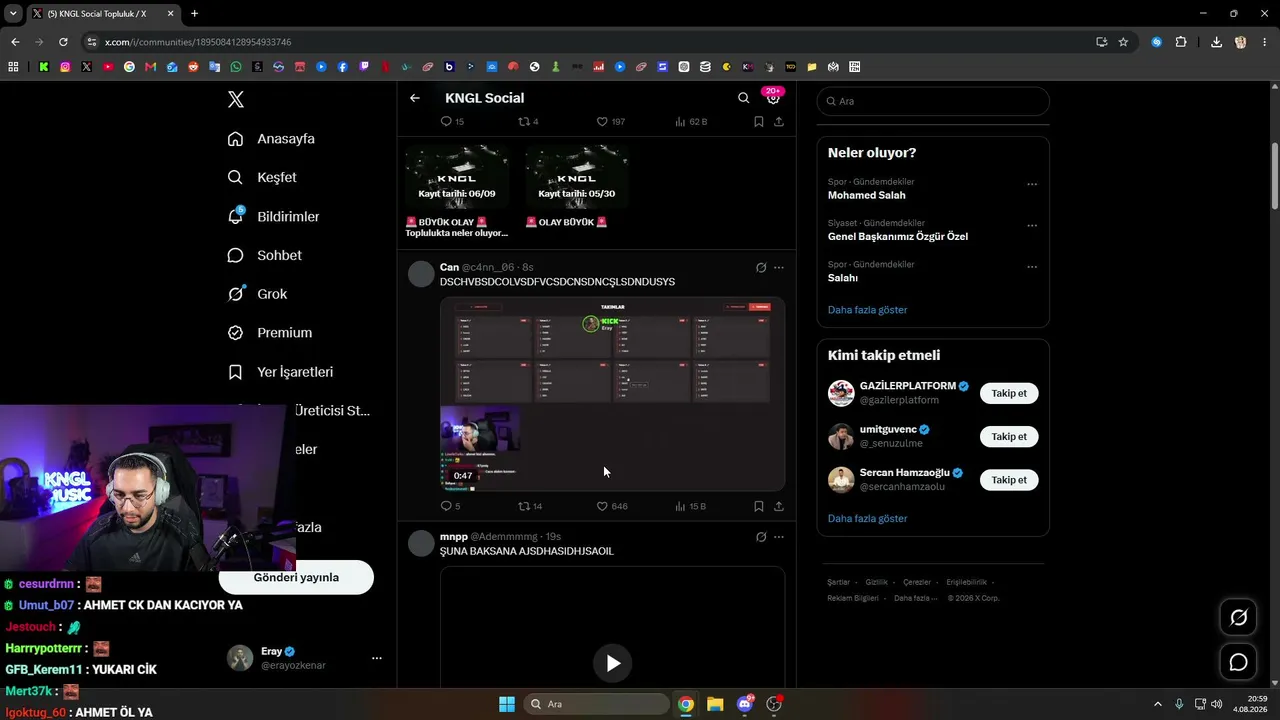1280x720 pixels.
Task: Follow umitguvenc with Takip et
Action: pos(1009,436)
